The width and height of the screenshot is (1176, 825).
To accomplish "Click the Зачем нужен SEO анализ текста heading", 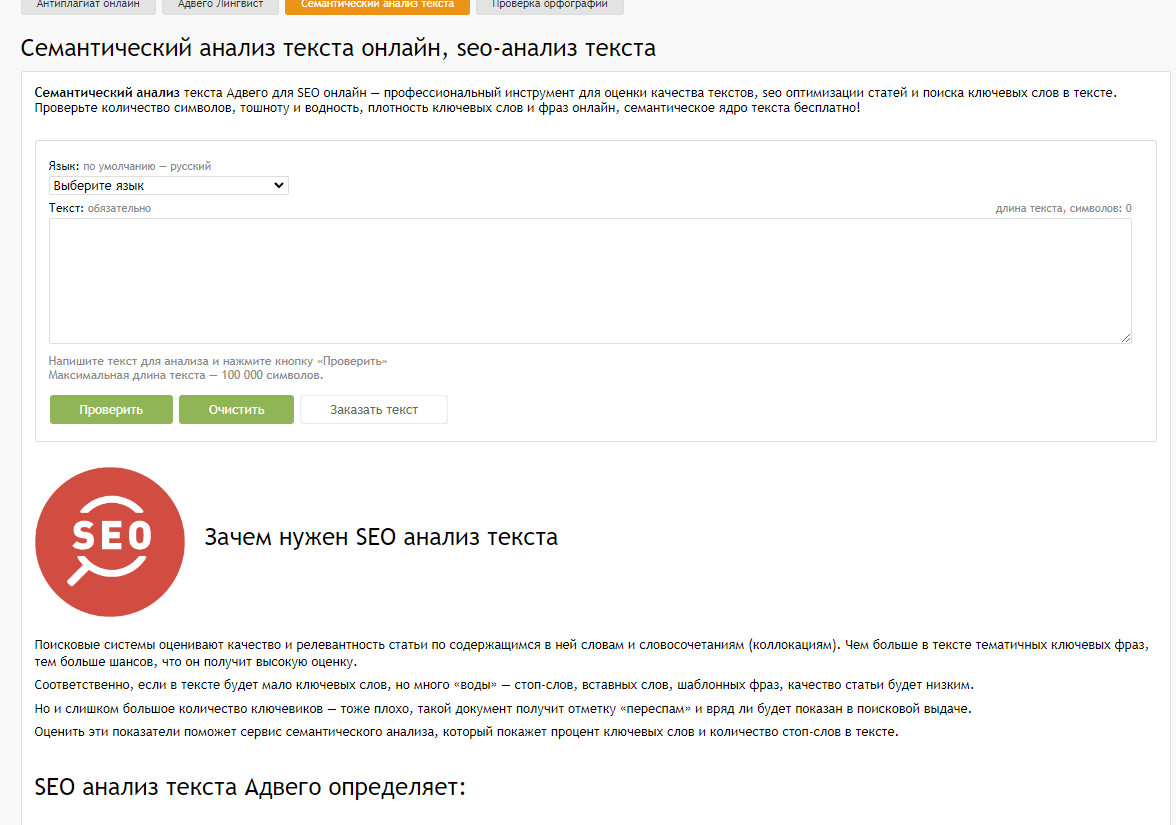I will click(381, 538).
